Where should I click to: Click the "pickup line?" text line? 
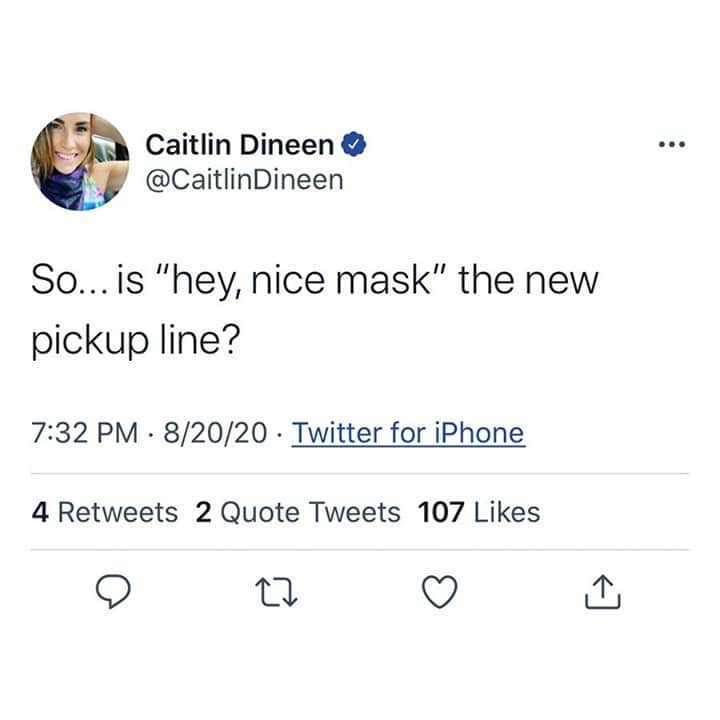(x=136, y=341)
